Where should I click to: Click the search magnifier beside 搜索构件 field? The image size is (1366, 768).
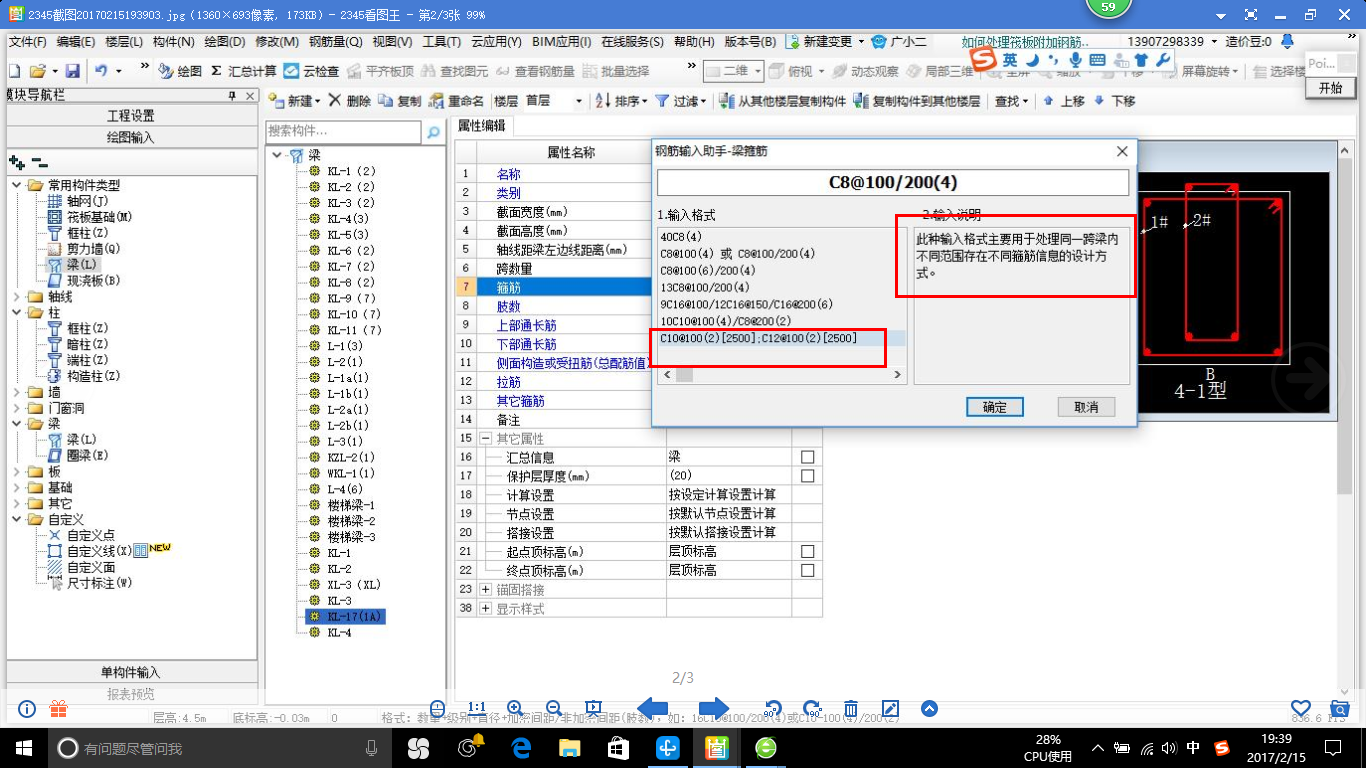(433, 131)
